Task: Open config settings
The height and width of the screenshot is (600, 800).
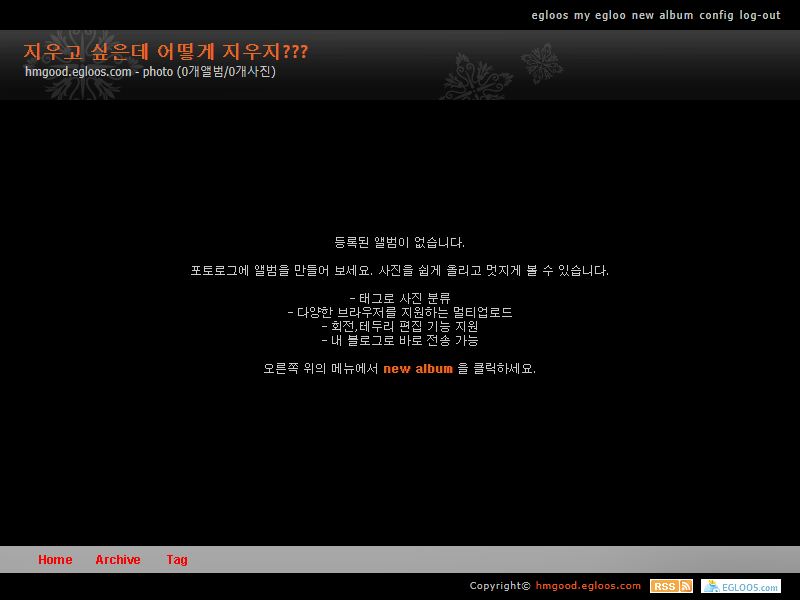Action: coord(716,15)
